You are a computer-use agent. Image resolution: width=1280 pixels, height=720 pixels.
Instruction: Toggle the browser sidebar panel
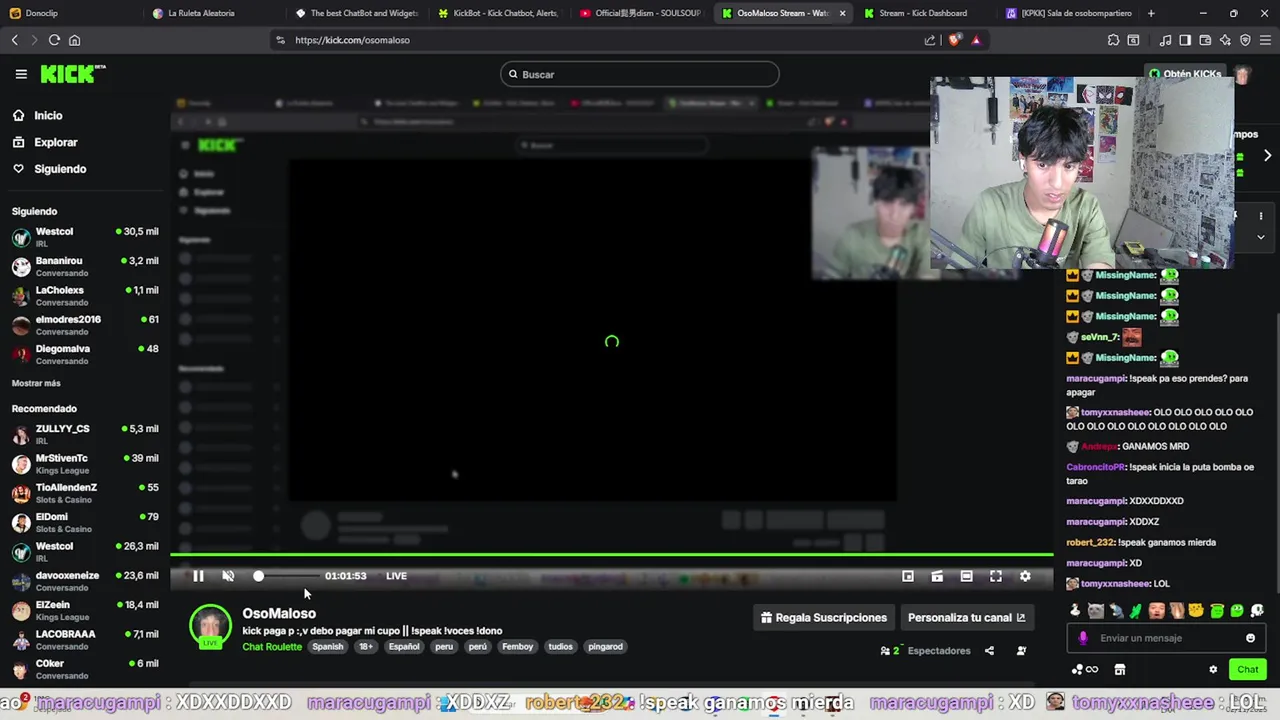[x=1185, y=40]
